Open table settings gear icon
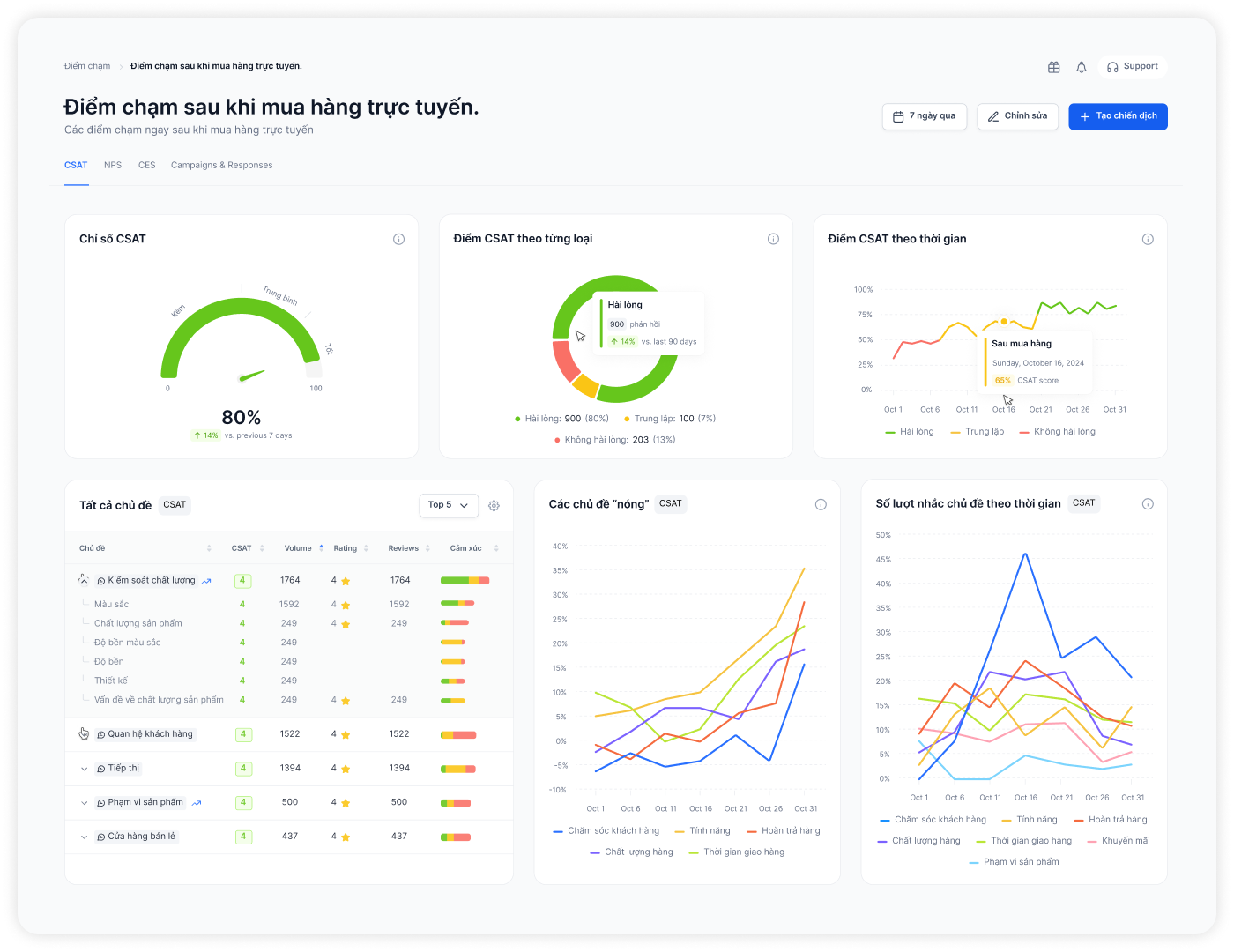The image size is (1234, 952). pyautogui.click(x=494, y=506)
